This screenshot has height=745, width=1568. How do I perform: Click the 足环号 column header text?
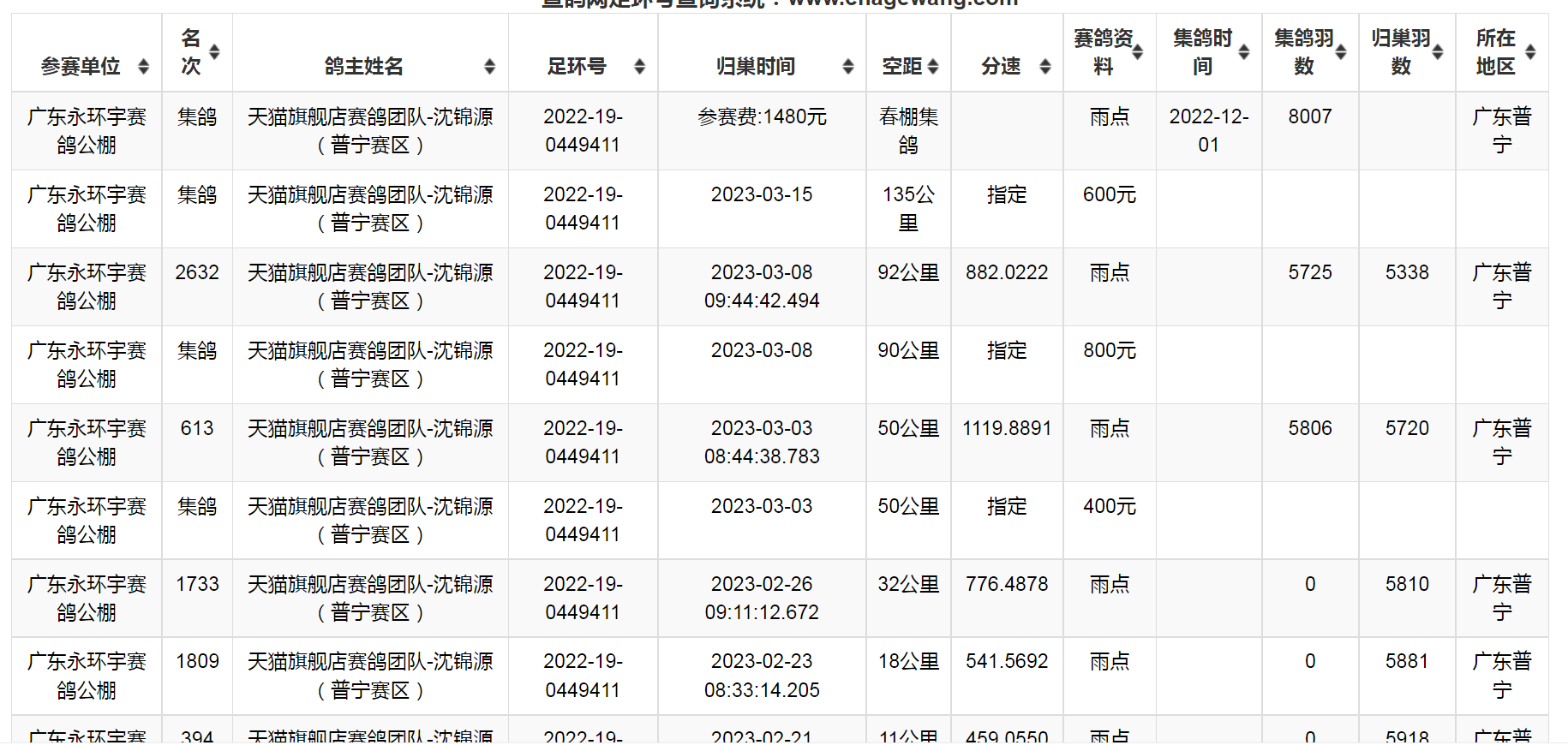(577, 66)
